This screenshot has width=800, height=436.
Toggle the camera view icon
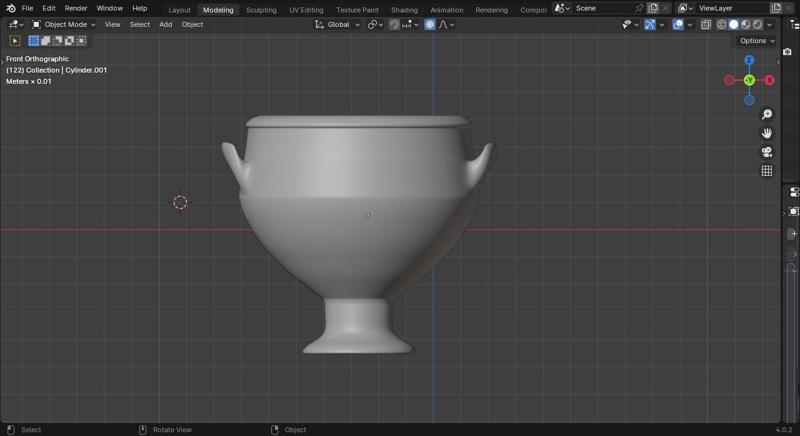coord(767,152)
